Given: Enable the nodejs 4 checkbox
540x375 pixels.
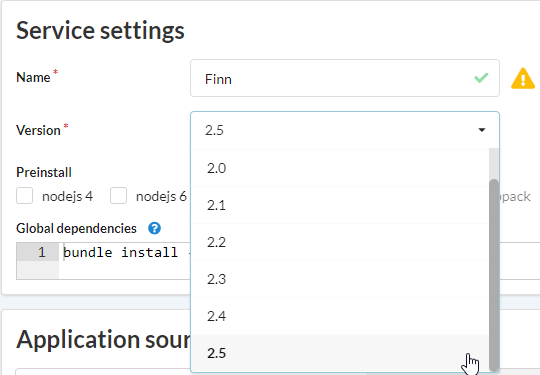Looking at the screenshot, I should [x=24, y=196].
